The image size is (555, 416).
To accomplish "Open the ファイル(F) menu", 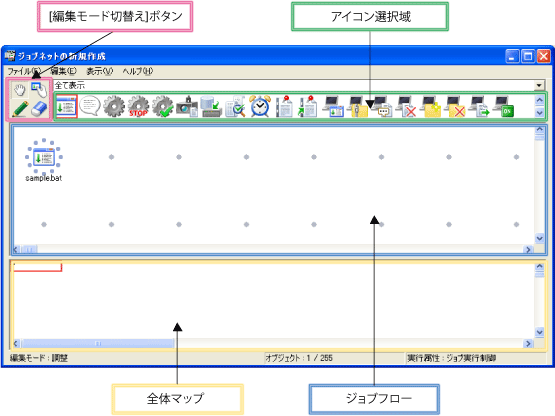I will (x=24, y=71).
